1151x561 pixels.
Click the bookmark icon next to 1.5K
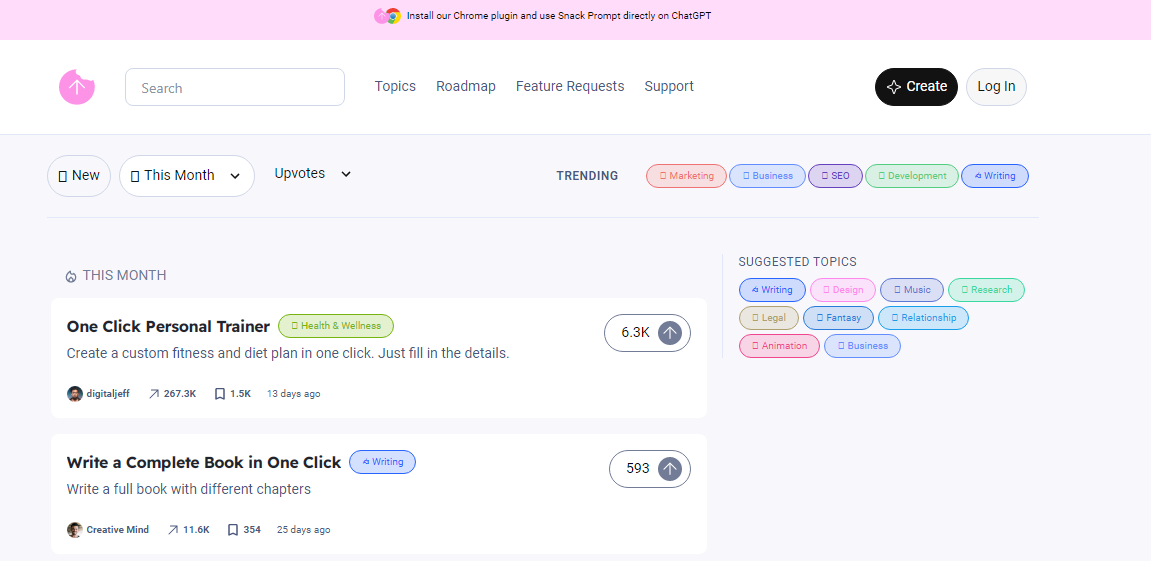(219, 394)
